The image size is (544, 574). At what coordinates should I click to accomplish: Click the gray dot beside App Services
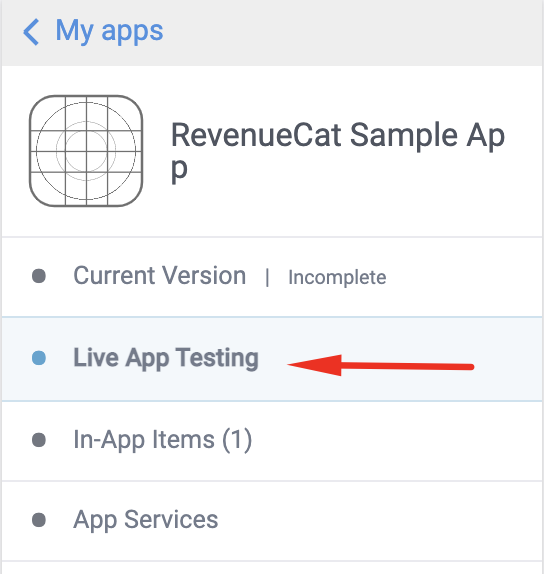tap(39, 520)
